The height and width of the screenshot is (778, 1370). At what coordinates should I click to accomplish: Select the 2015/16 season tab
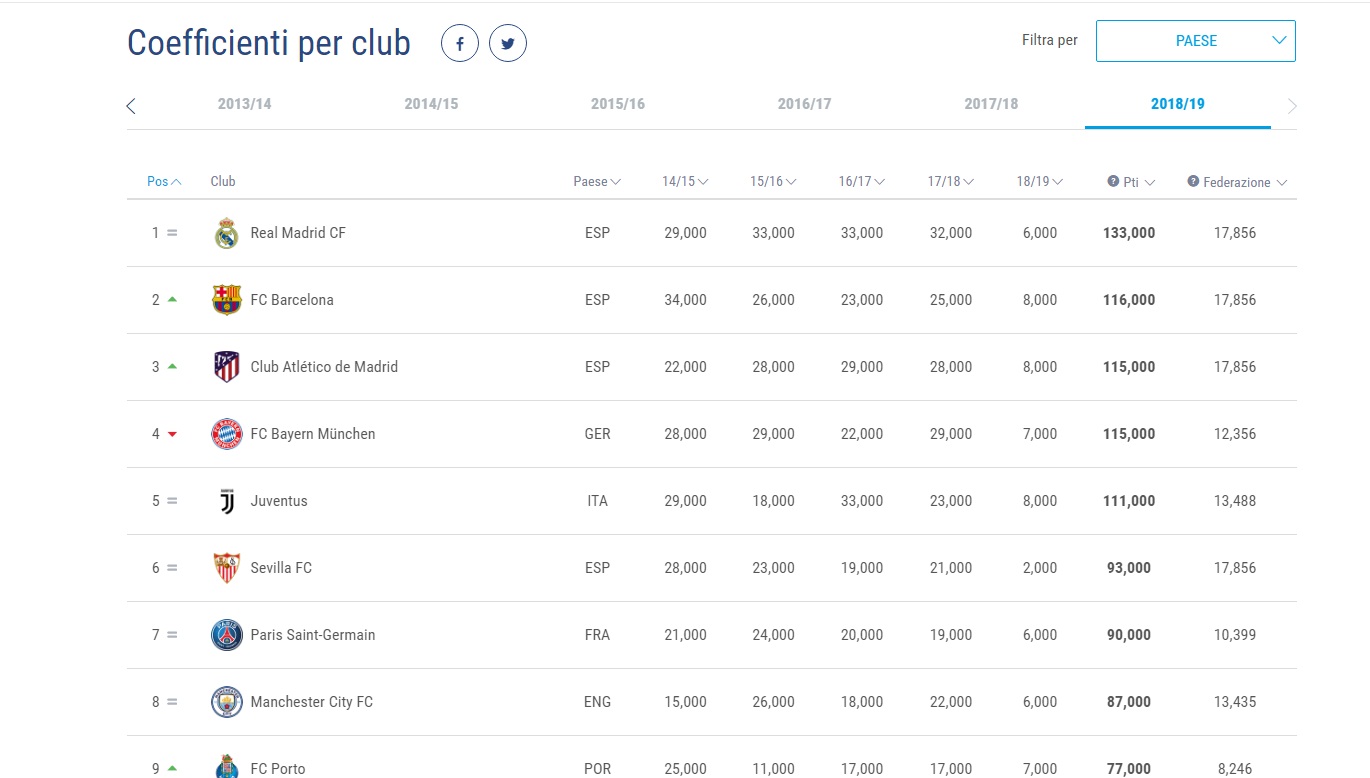(x=618, y=104)
